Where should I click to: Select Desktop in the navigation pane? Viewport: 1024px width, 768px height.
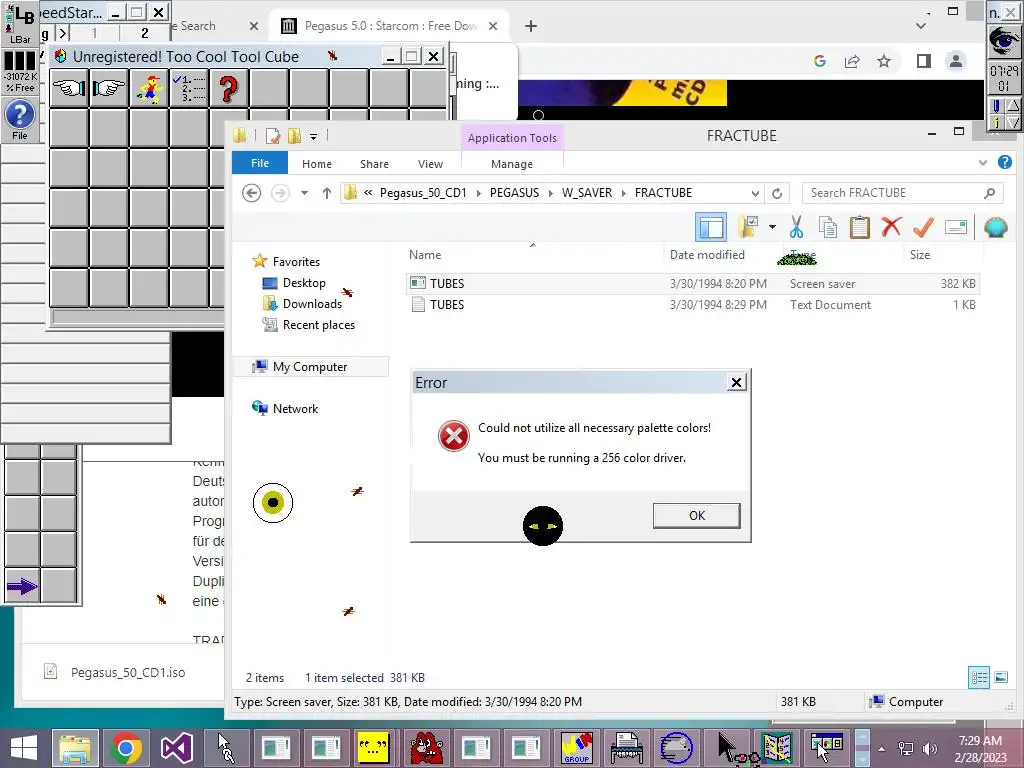coord(304,283)
